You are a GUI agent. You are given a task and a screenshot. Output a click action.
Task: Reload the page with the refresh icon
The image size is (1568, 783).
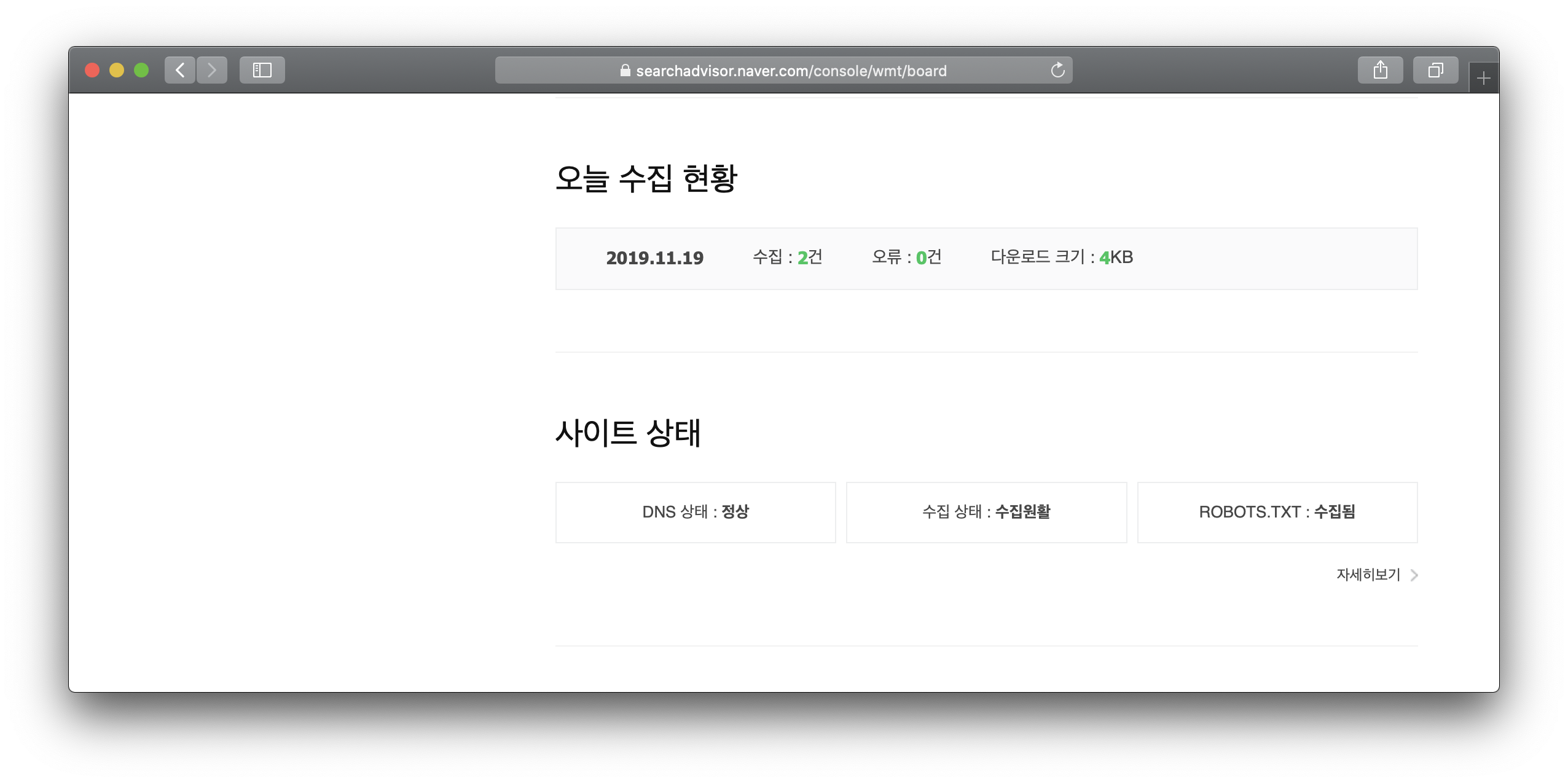(x=1057, y=70)
